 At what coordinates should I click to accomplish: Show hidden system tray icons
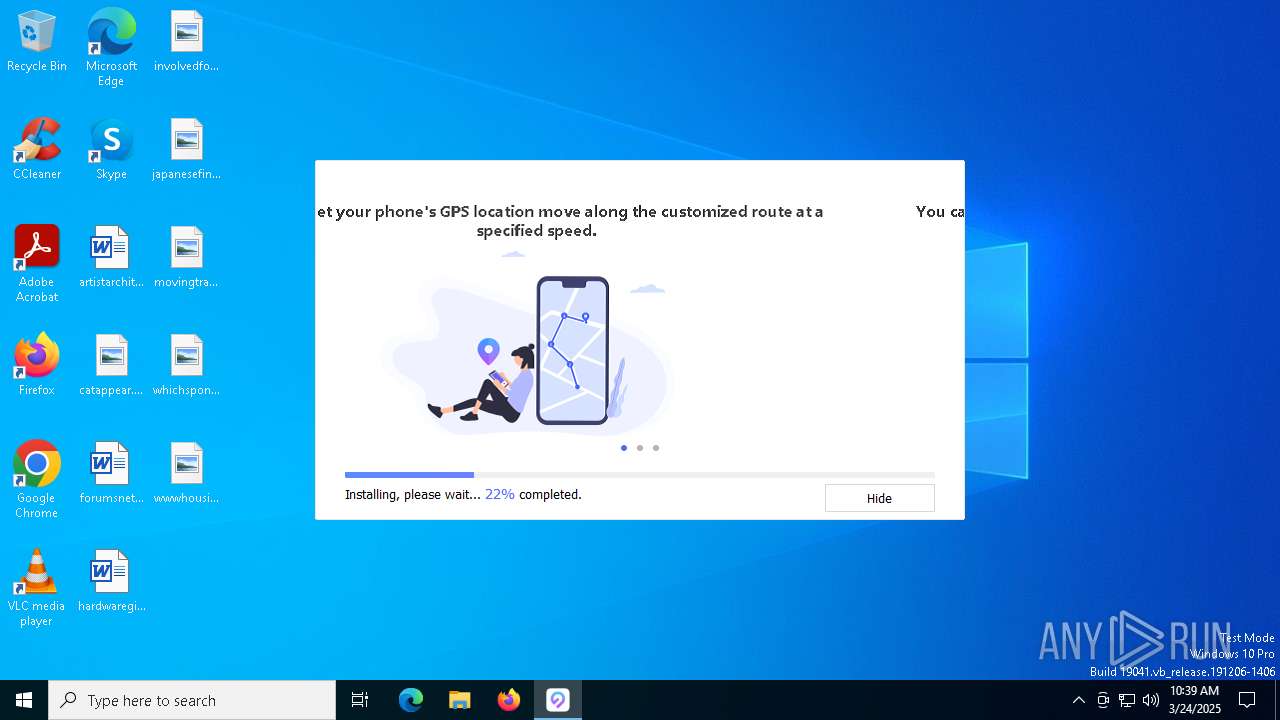(x=1078, y=700)
